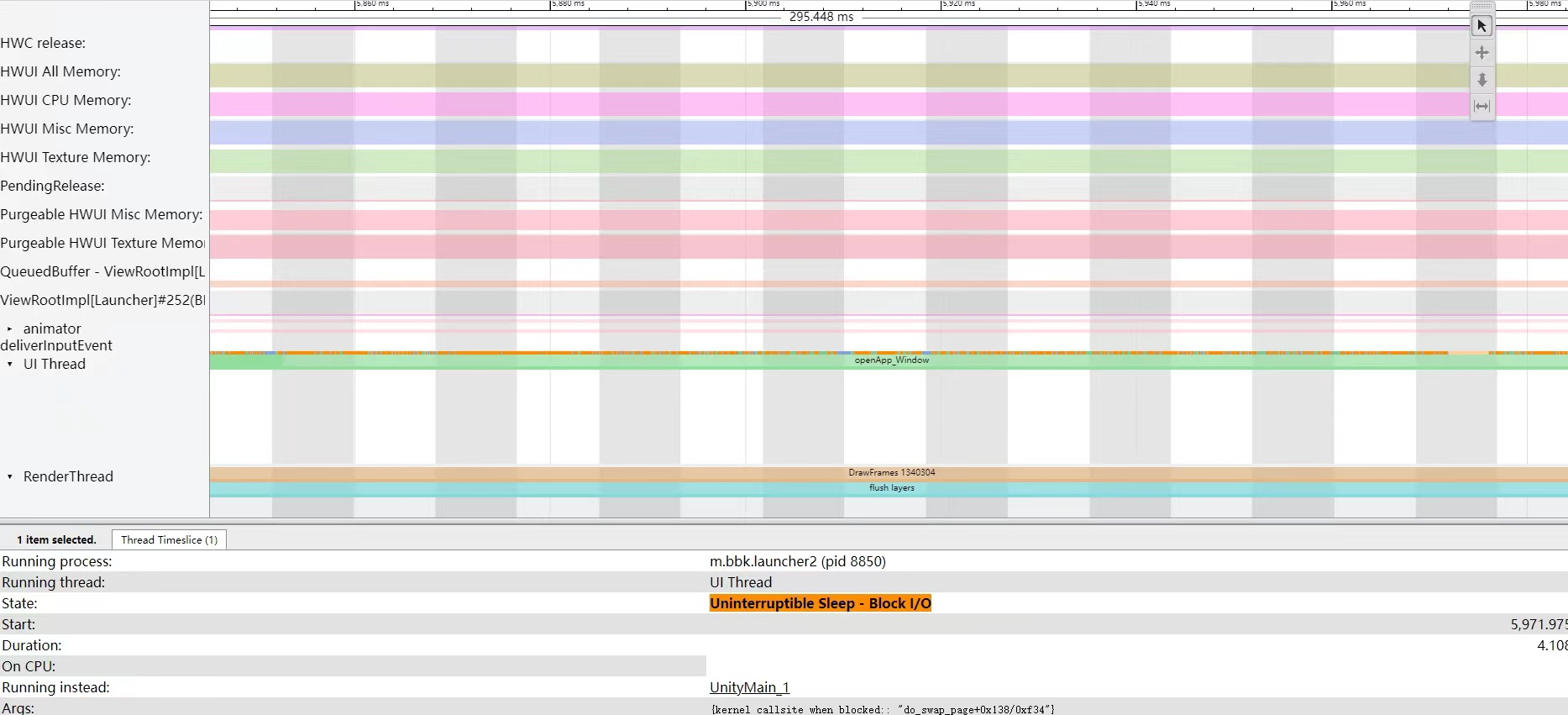Image resolution: width=1568 pixels, height=715 pixels.
Task: Select the openApp_Window slice
Action: click(x=891, y=360)
